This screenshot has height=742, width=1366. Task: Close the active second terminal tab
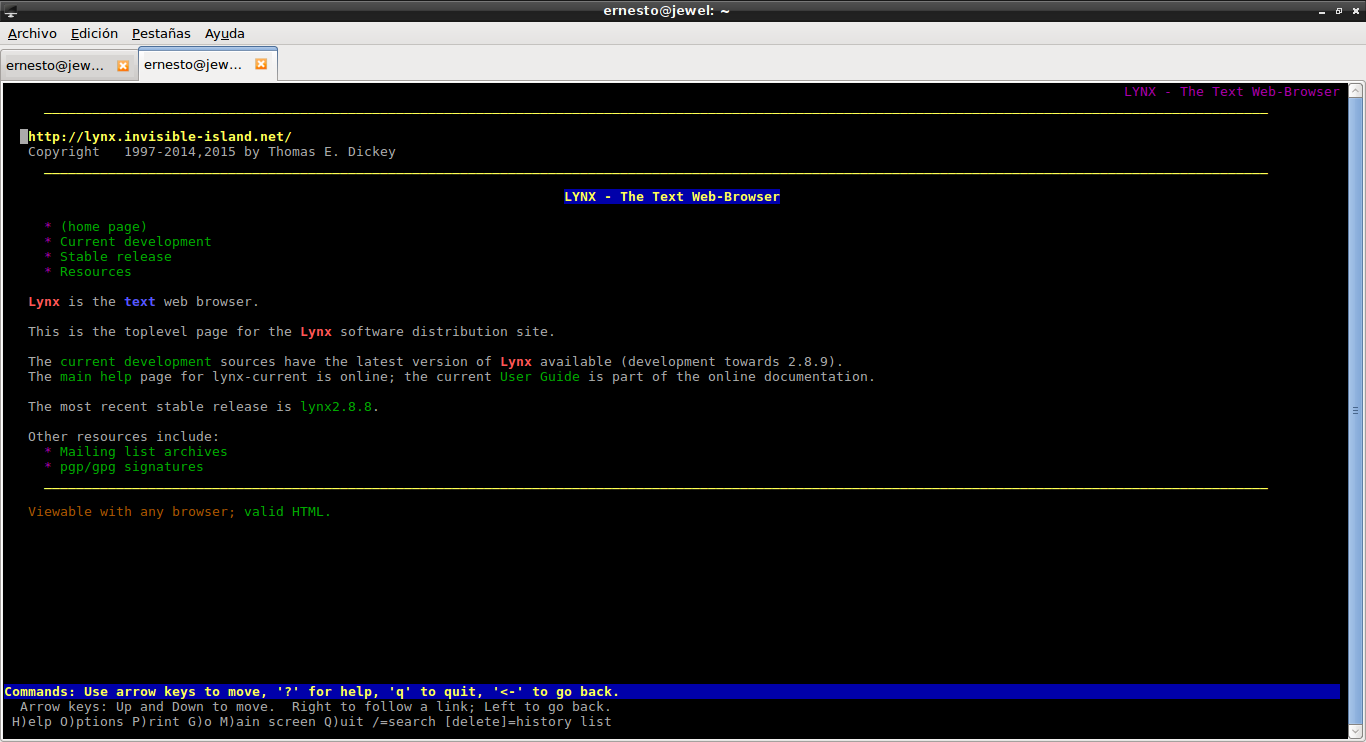(261, 64)
